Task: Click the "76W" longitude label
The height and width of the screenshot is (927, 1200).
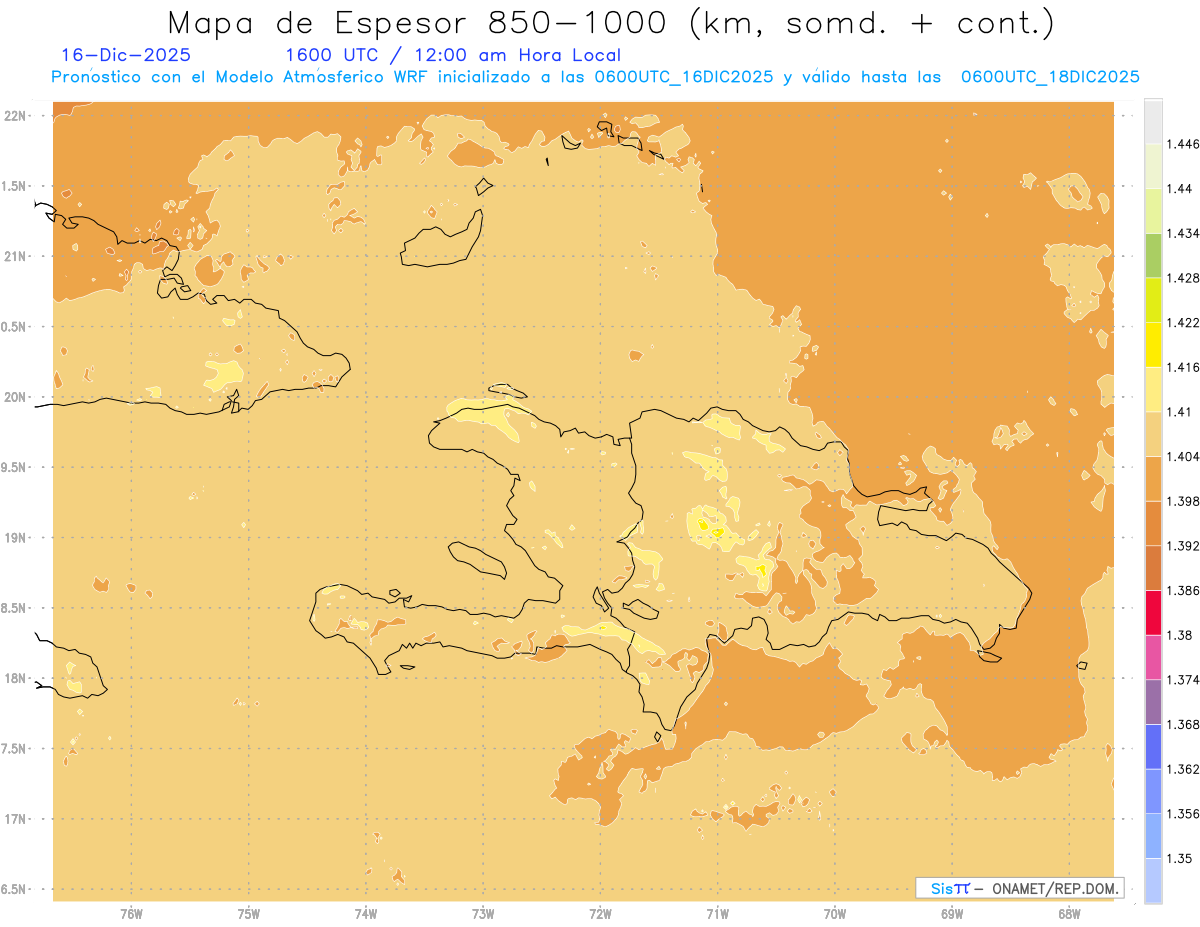Action: point(131,914)
